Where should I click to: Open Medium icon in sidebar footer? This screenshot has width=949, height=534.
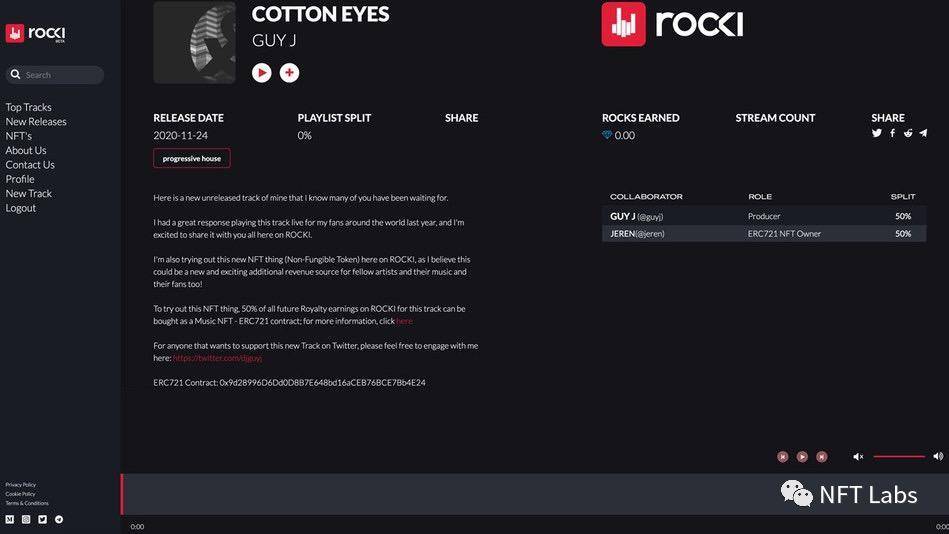pyautogui.click(x=10, y=519)
